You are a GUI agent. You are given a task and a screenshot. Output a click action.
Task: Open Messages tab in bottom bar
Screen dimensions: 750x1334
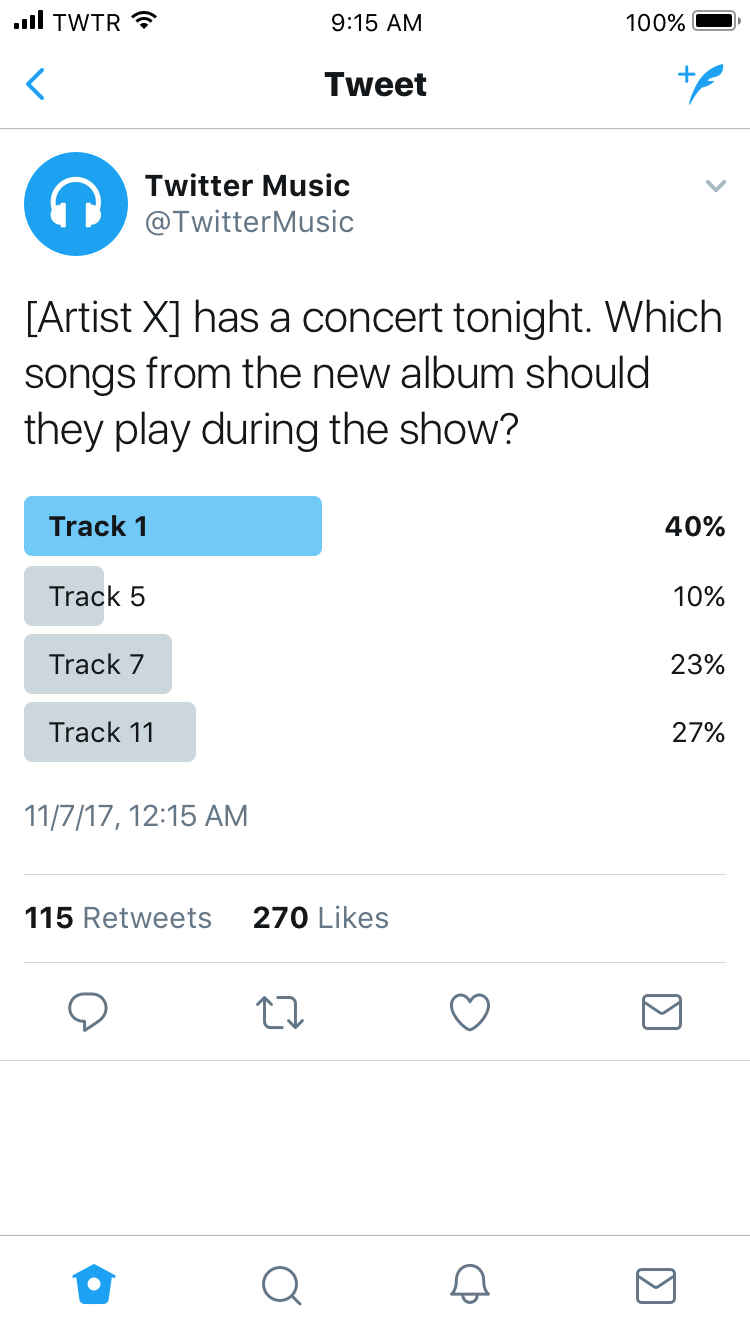point(656,1285)
